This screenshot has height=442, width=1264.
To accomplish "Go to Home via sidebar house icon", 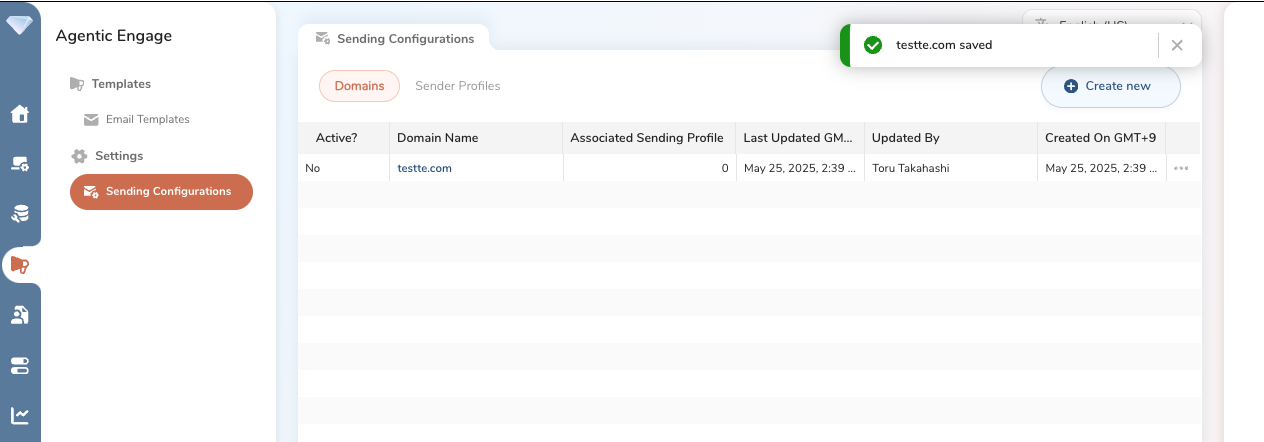I will click(20, 114).
